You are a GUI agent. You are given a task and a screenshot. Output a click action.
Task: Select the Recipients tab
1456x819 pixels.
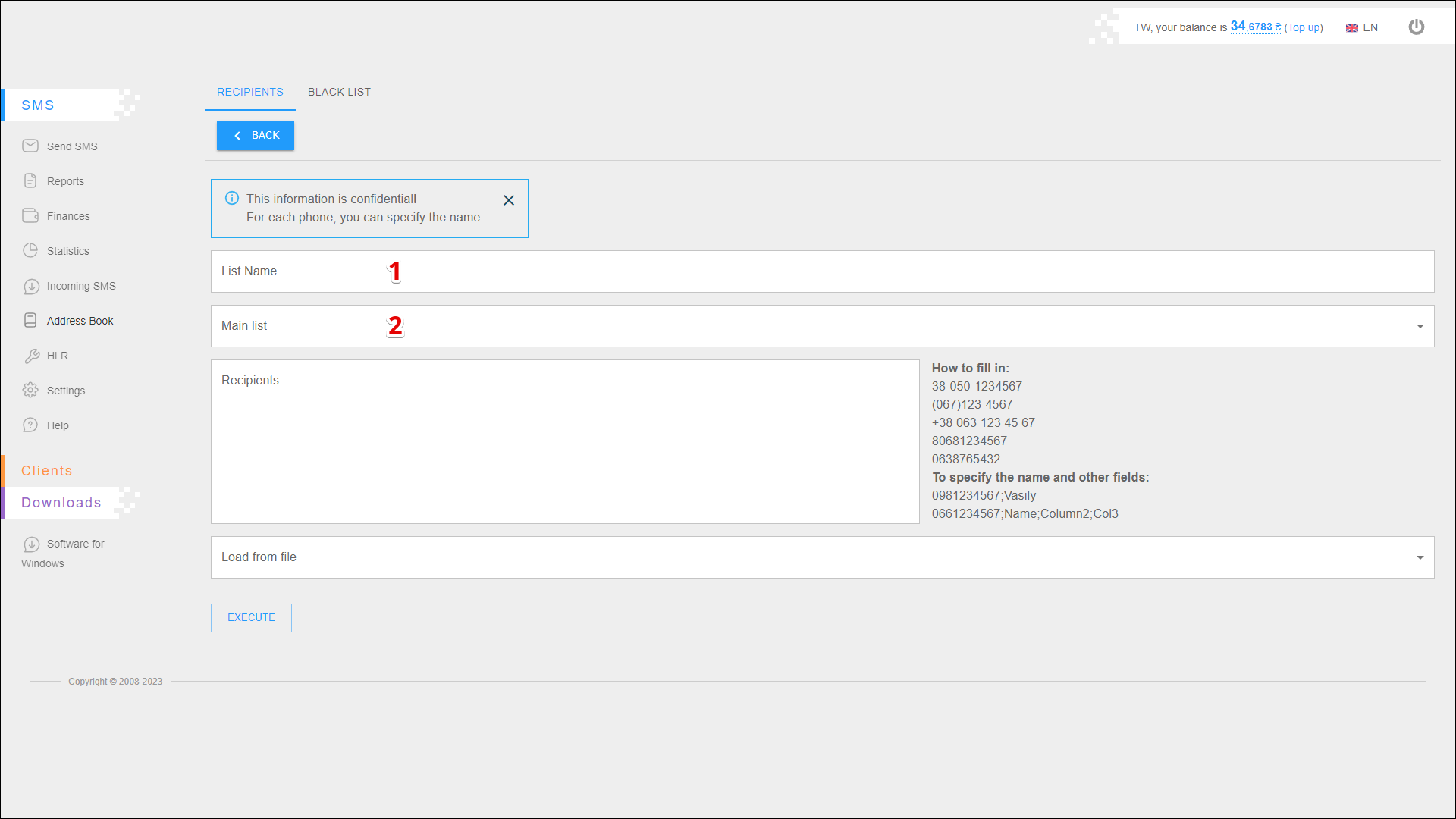point(249,92)
